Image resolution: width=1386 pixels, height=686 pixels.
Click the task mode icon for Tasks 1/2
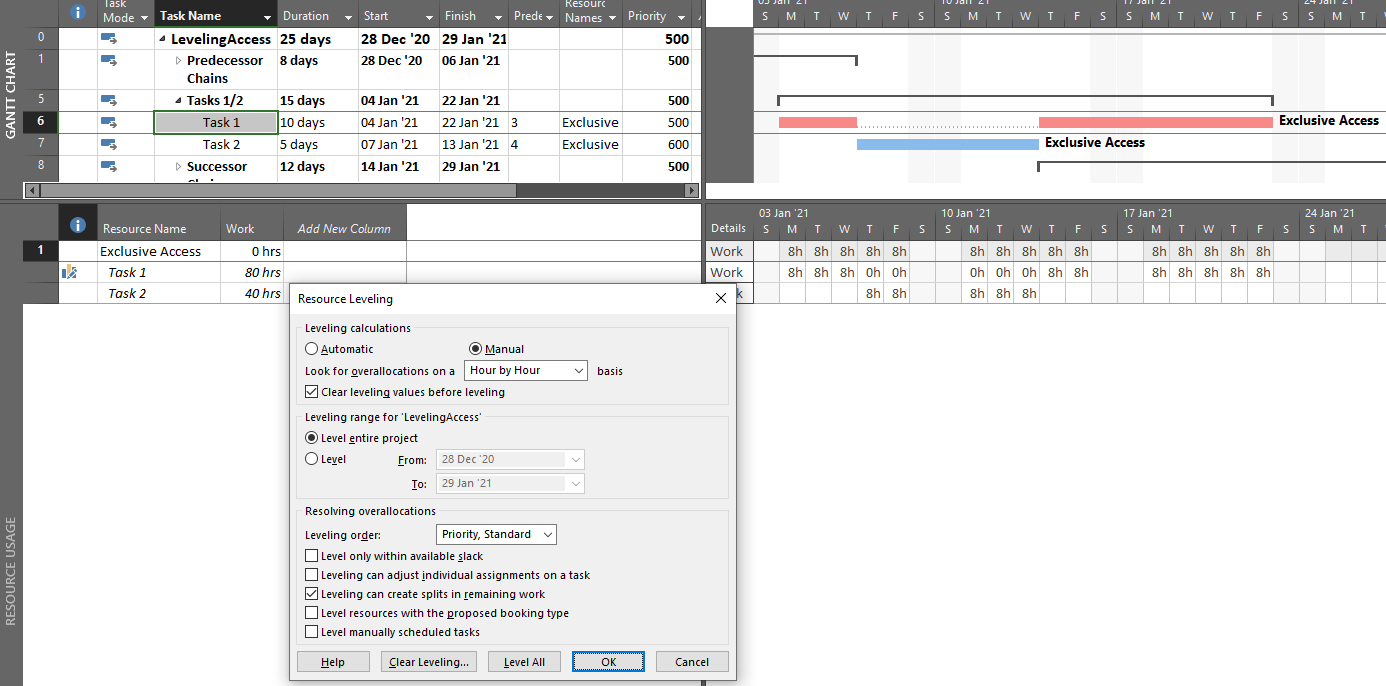[x=110, y=100]
